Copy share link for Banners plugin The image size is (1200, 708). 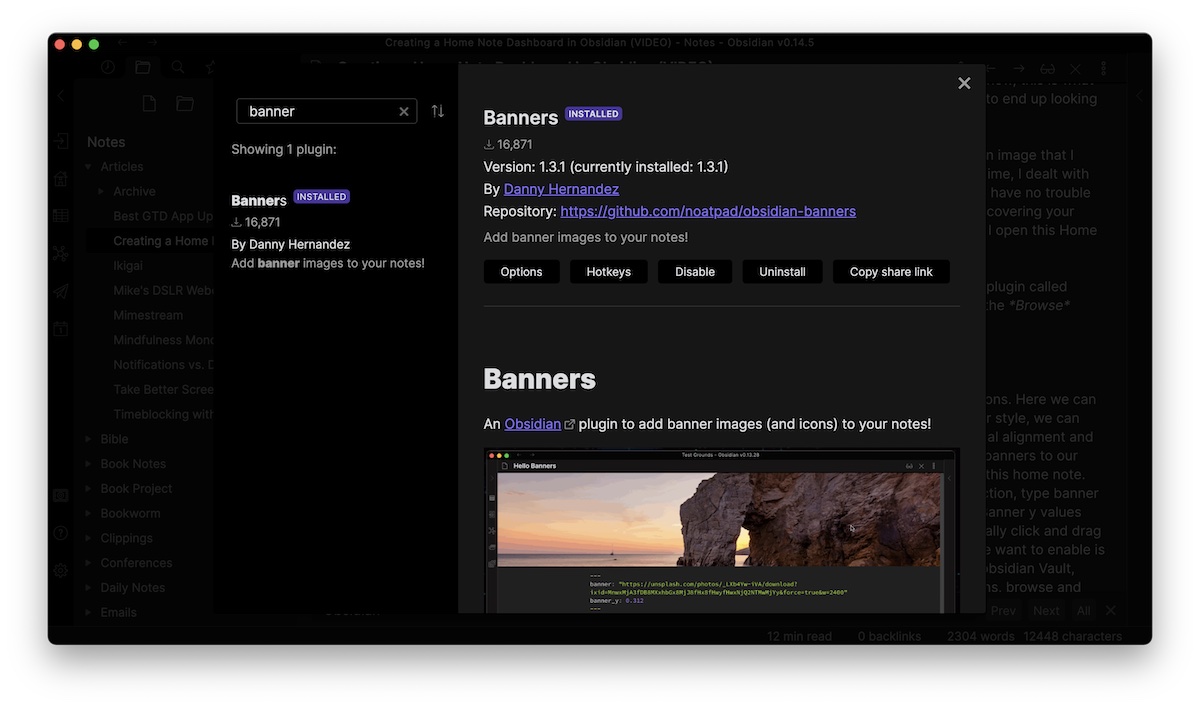[x=891, y=272]
